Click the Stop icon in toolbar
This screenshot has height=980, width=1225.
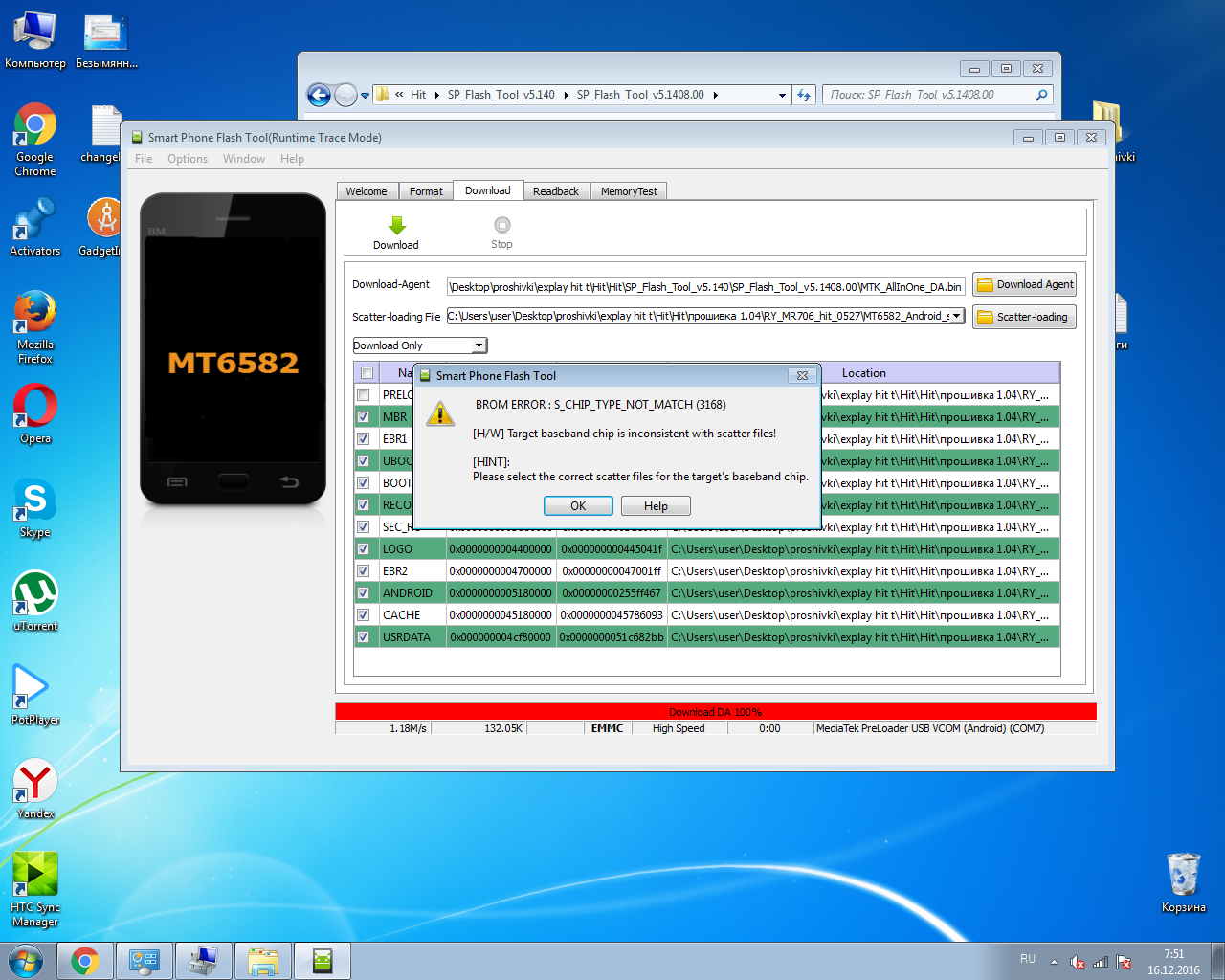(501, 226)
